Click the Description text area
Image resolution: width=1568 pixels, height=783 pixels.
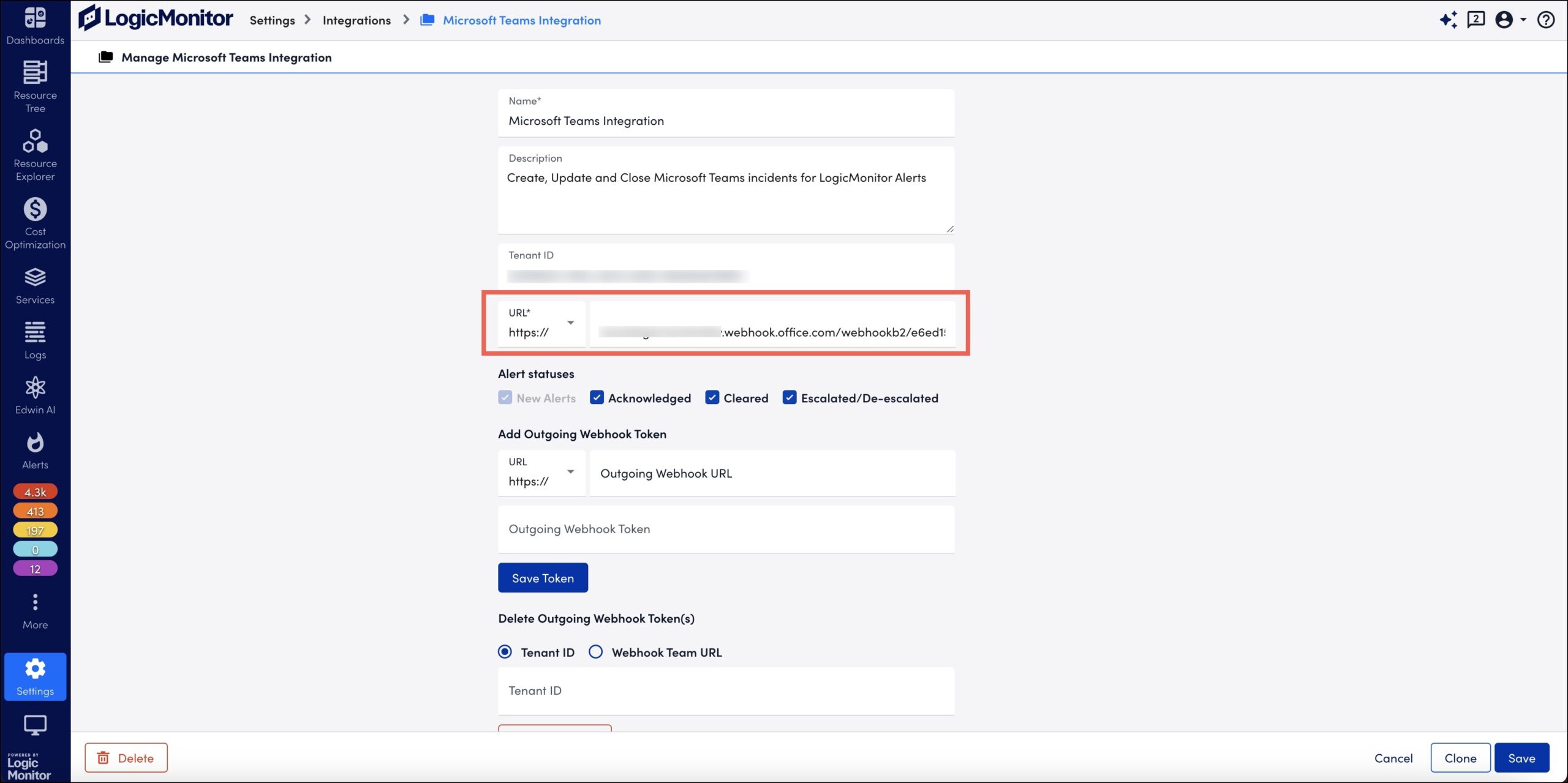[726, 190]
